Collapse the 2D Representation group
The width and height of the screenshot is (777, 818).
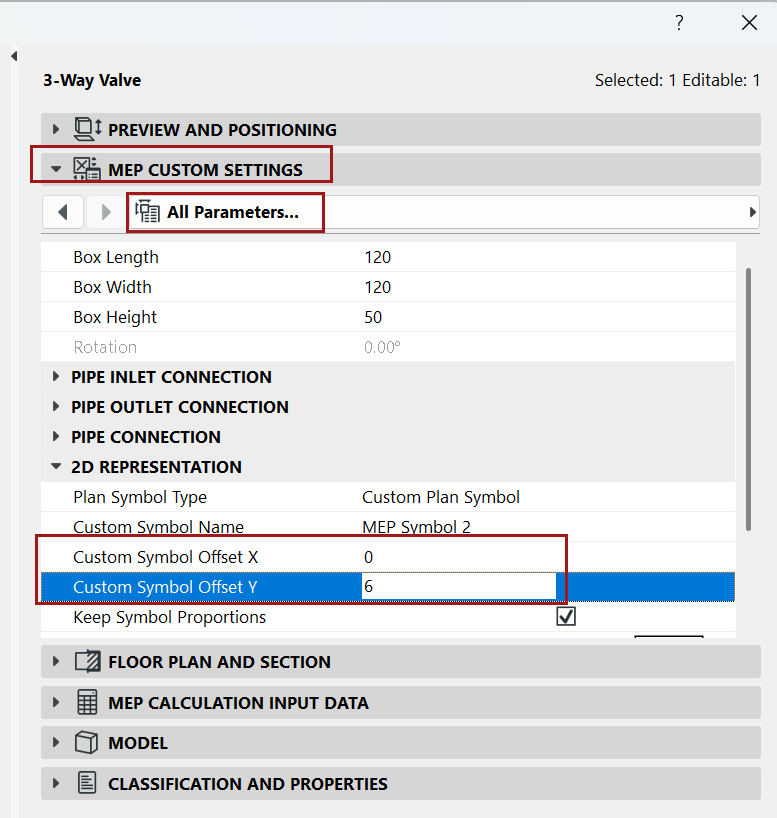pyautogui.click(x=56, y=467)
